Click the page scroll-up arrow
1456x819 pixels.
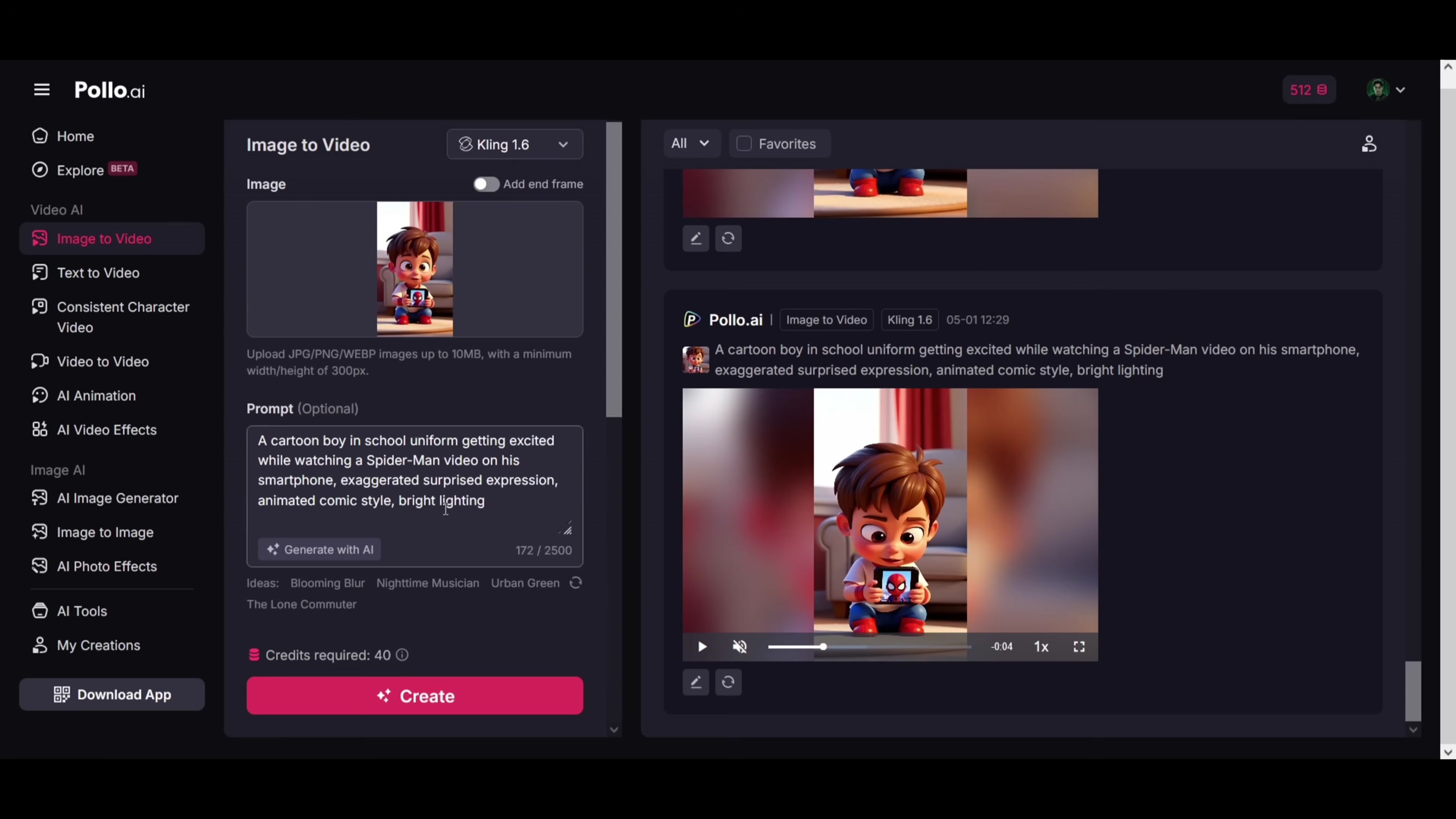pyautogui.click(x=1447, y=67)
